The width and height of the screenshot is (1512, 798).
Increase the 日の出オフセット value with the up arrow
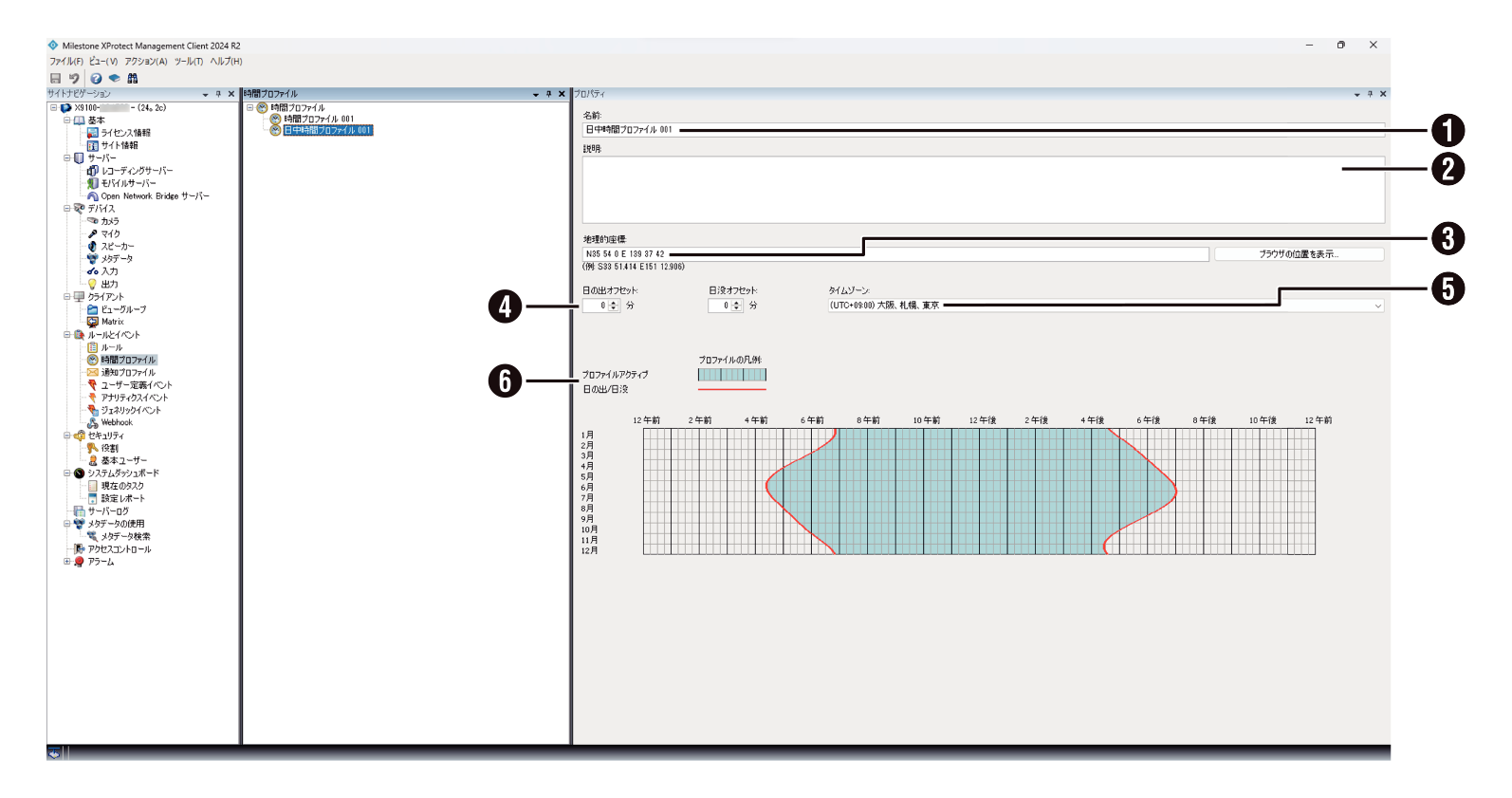[615, 303]
